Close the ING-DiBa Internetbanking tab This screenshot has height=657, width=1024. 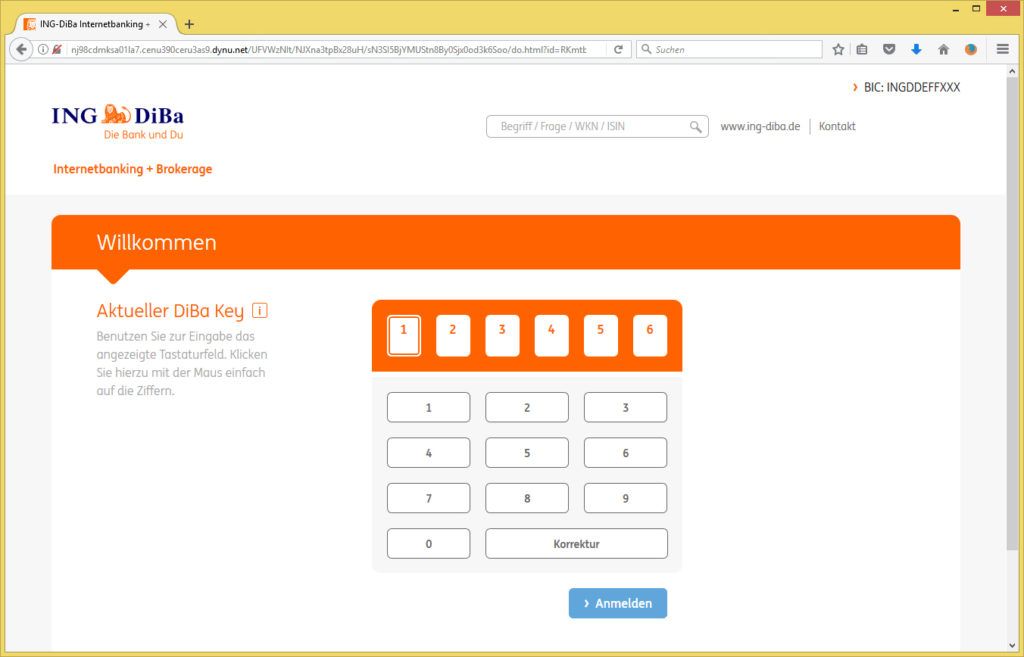[x=163, y=24]
